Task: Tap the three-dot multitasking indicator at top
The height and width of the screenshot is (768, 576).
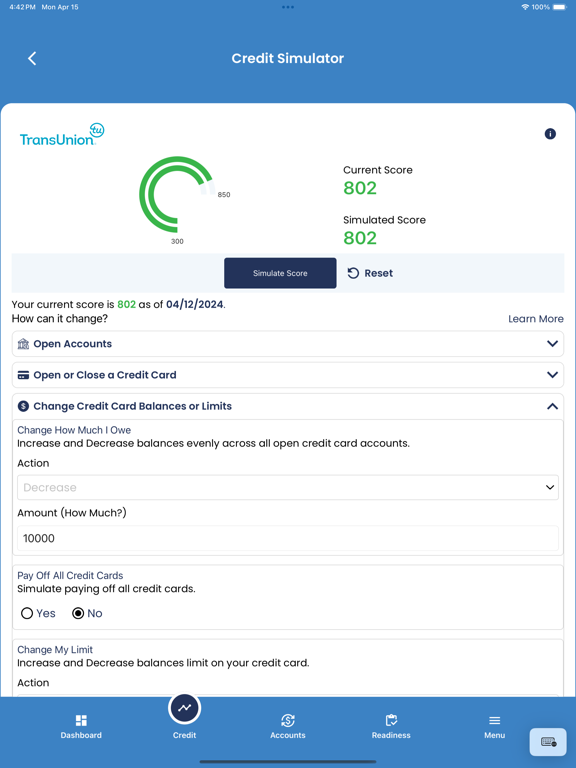Action: click(288, 7)
